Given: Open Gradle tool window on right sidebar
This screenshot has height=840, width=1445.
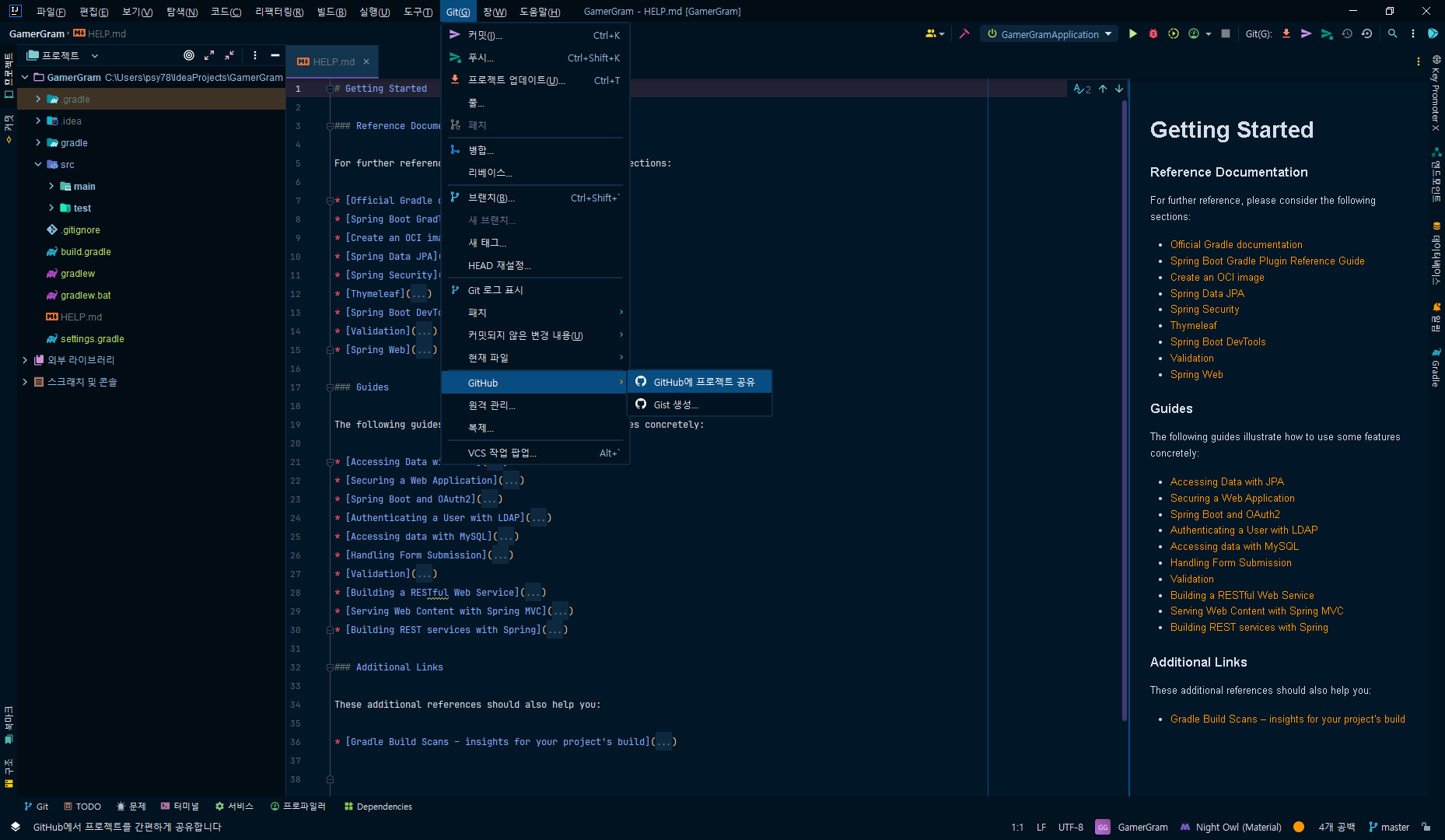Looking at the screenshot, I should point(1436,367).
